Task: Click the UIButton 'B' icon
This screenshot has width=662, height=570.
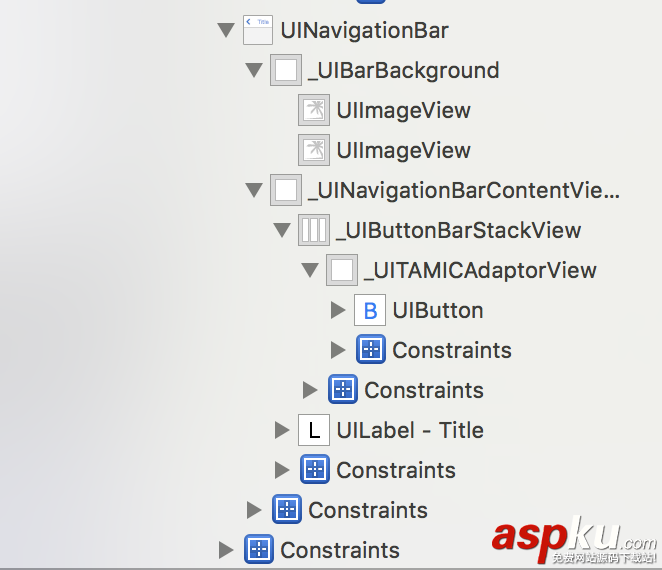Action: [x=369, y=310]
